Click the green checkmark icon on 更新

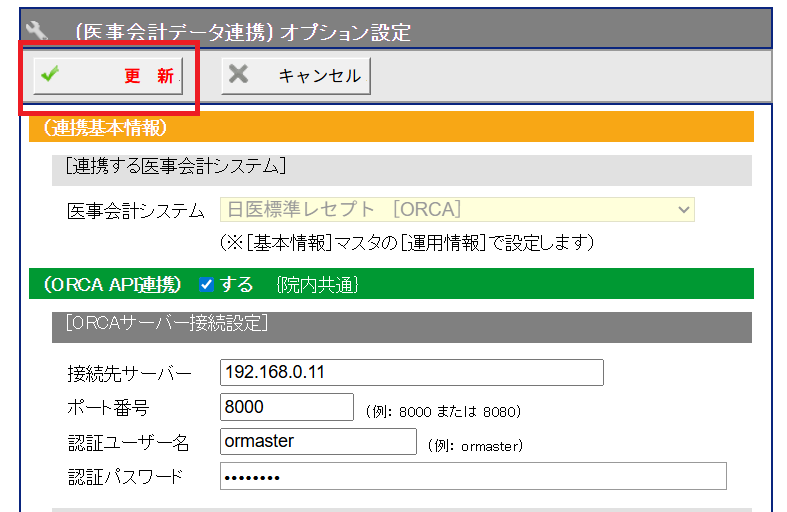(49, 75)
